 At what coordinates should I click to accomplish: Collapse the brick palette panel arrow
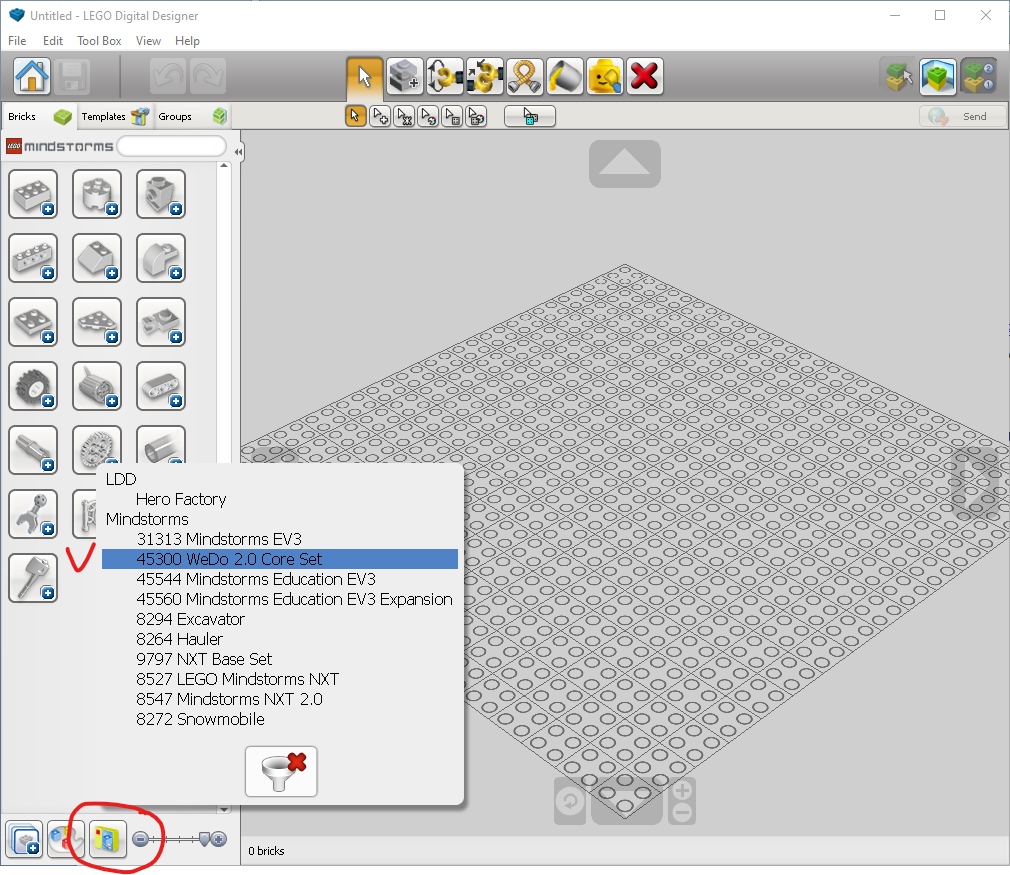coord(238,152)
